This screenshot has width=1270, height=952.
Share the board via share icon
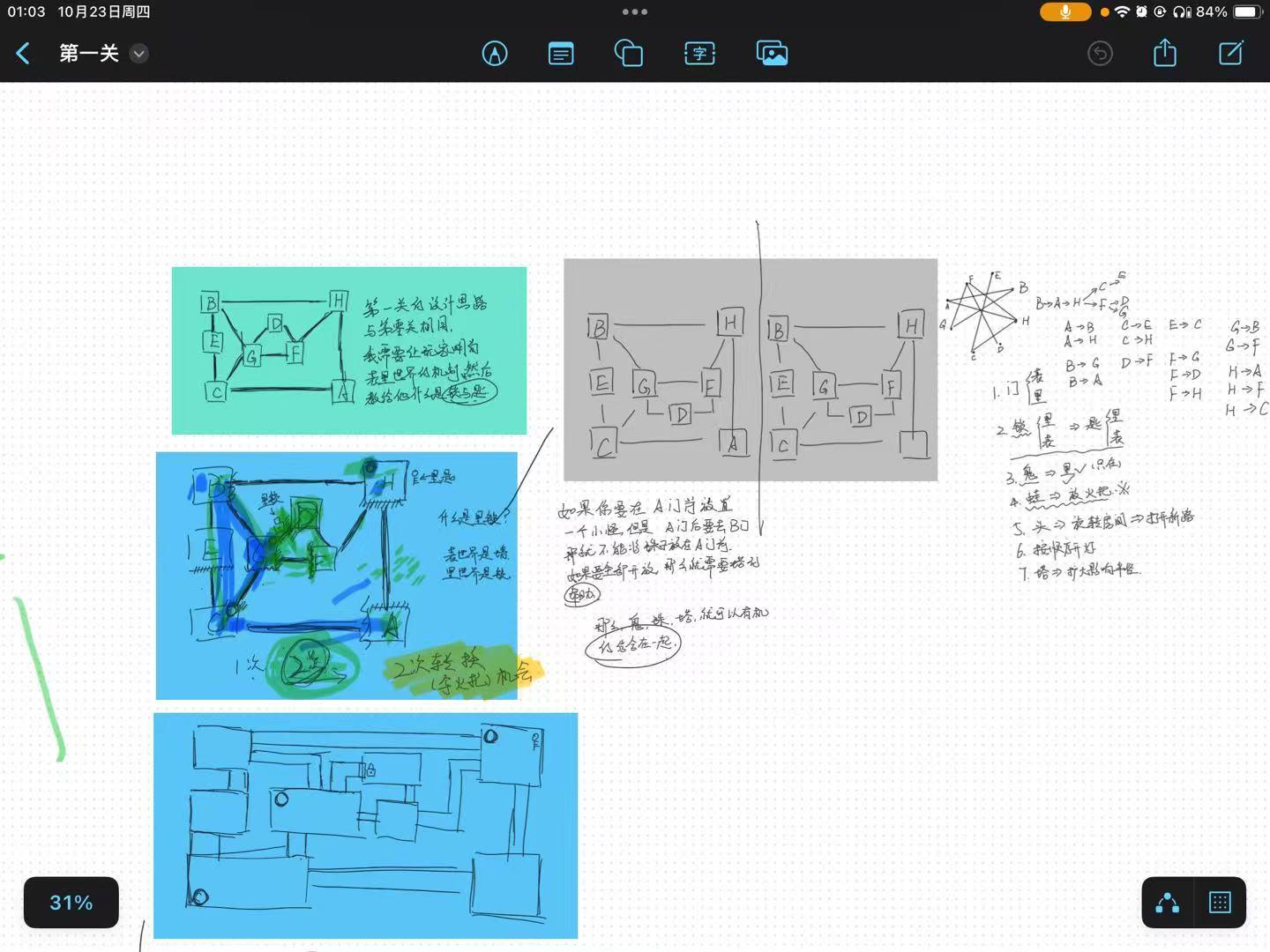[1165, 53]
